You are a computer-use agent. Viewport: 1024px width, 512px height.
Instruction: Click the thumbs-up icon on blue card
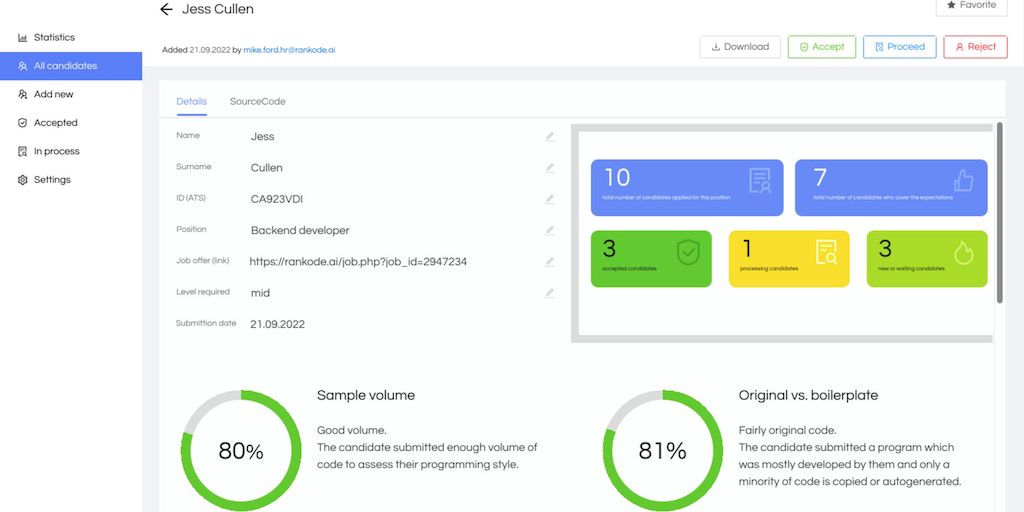pyautogui.click(x=964, y=180)
